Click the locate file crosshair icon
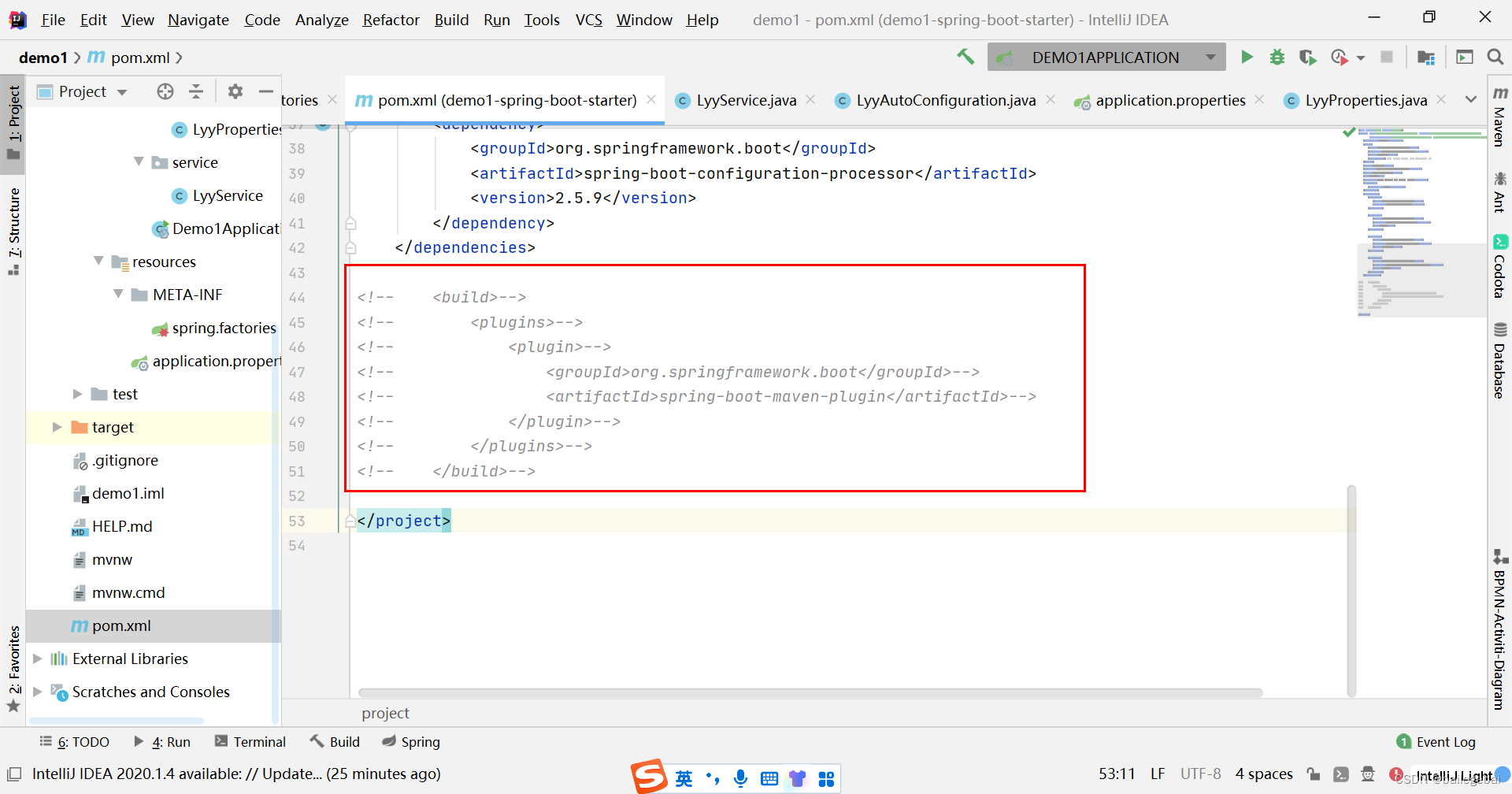This screenshot has height=794, width=1512. (165, 91)
